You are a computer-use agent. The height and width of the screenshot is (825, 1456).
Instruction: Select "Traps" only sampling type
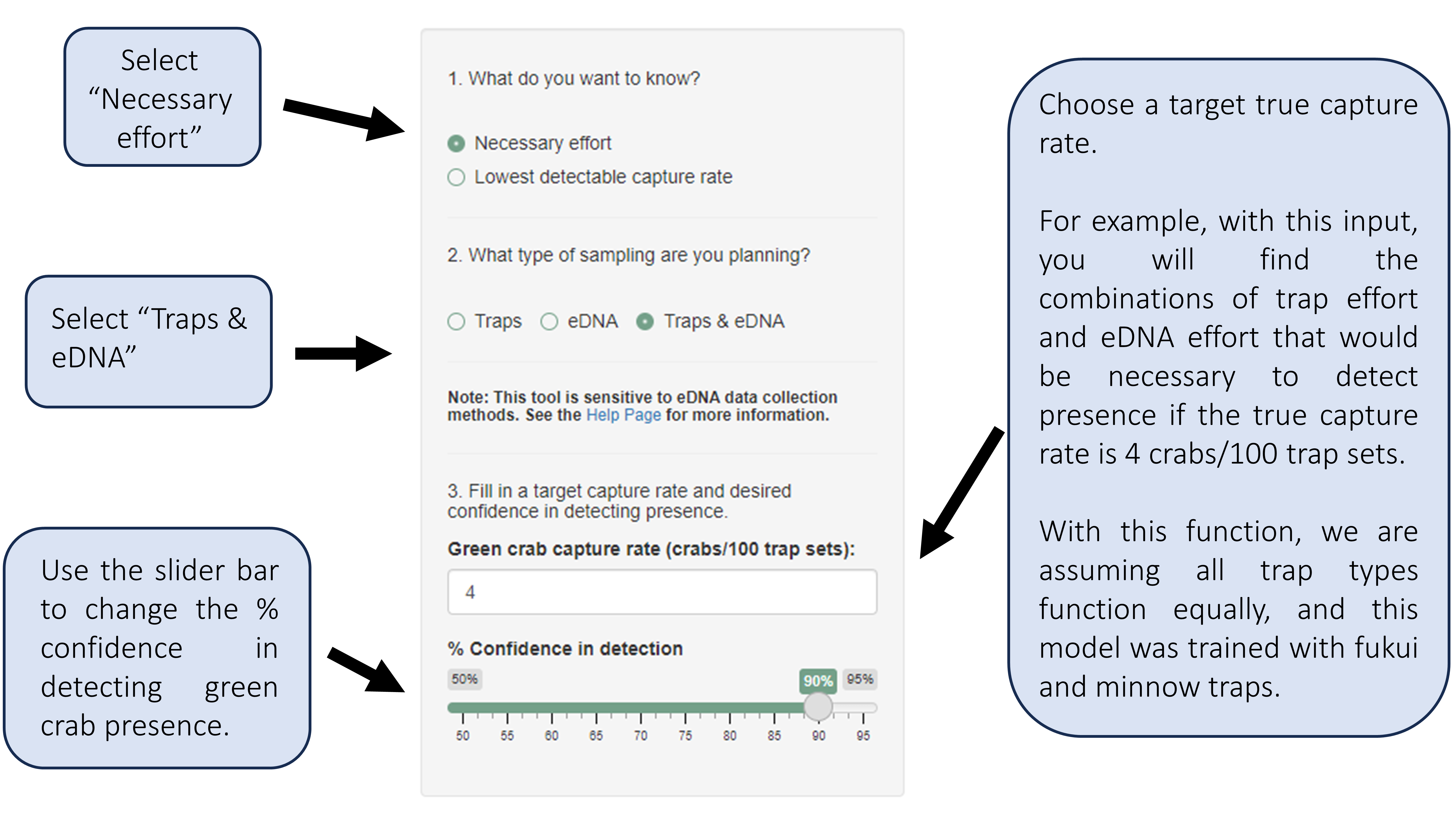[456, 321]
